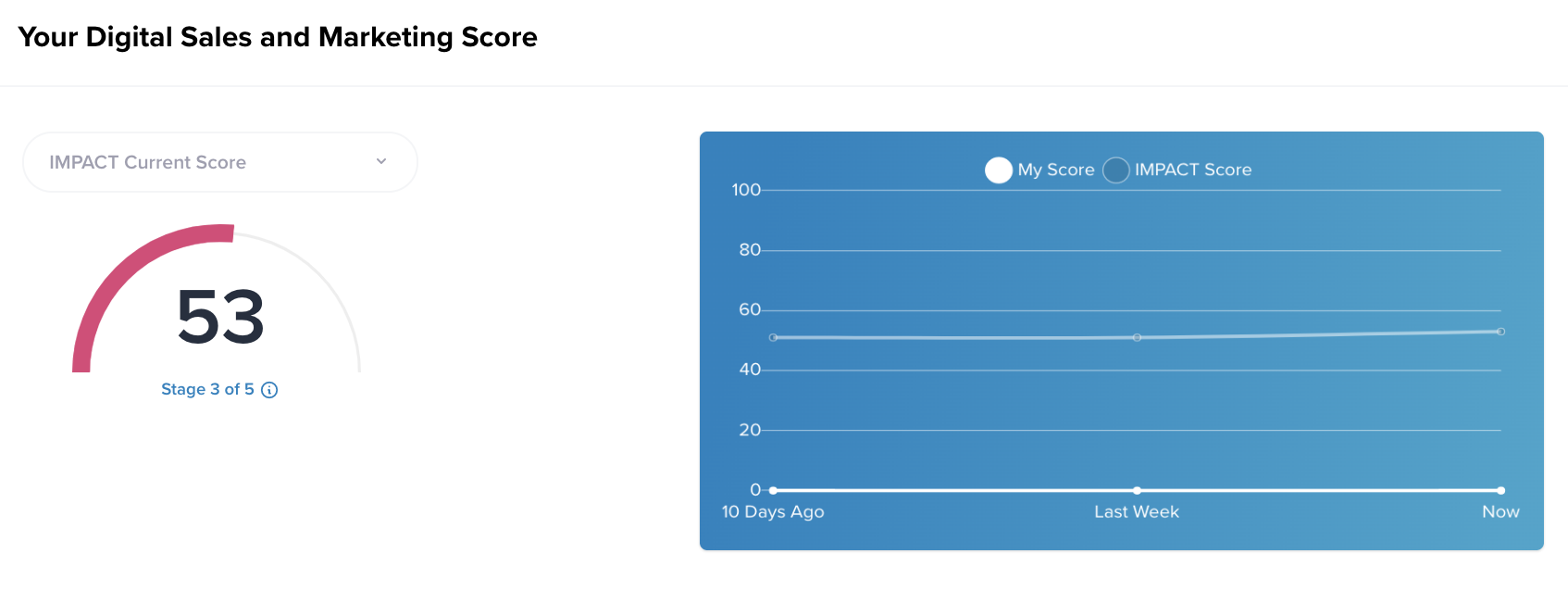This screenshot has width=1568, height=591.
Task: Click the 10 Days Ago axis label
Action: 773,512
